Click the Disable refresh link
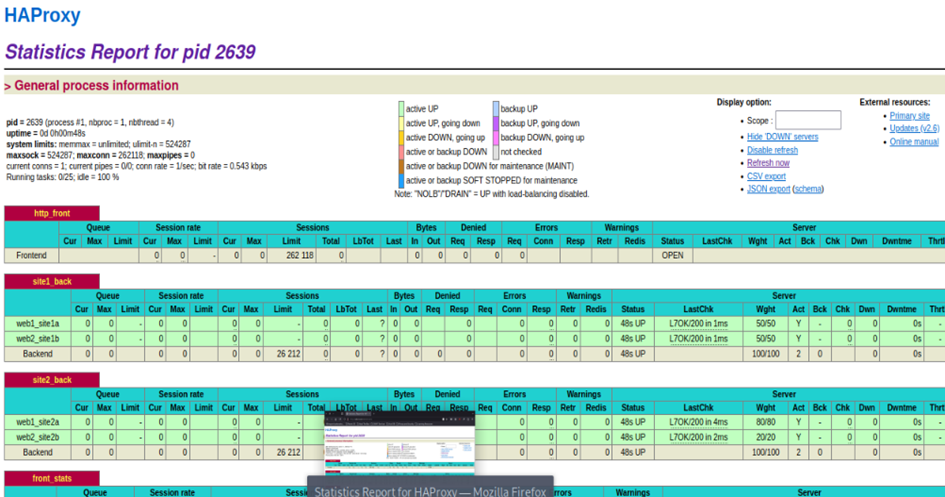This screenshot has height=497, width=945. pos(772,150)
